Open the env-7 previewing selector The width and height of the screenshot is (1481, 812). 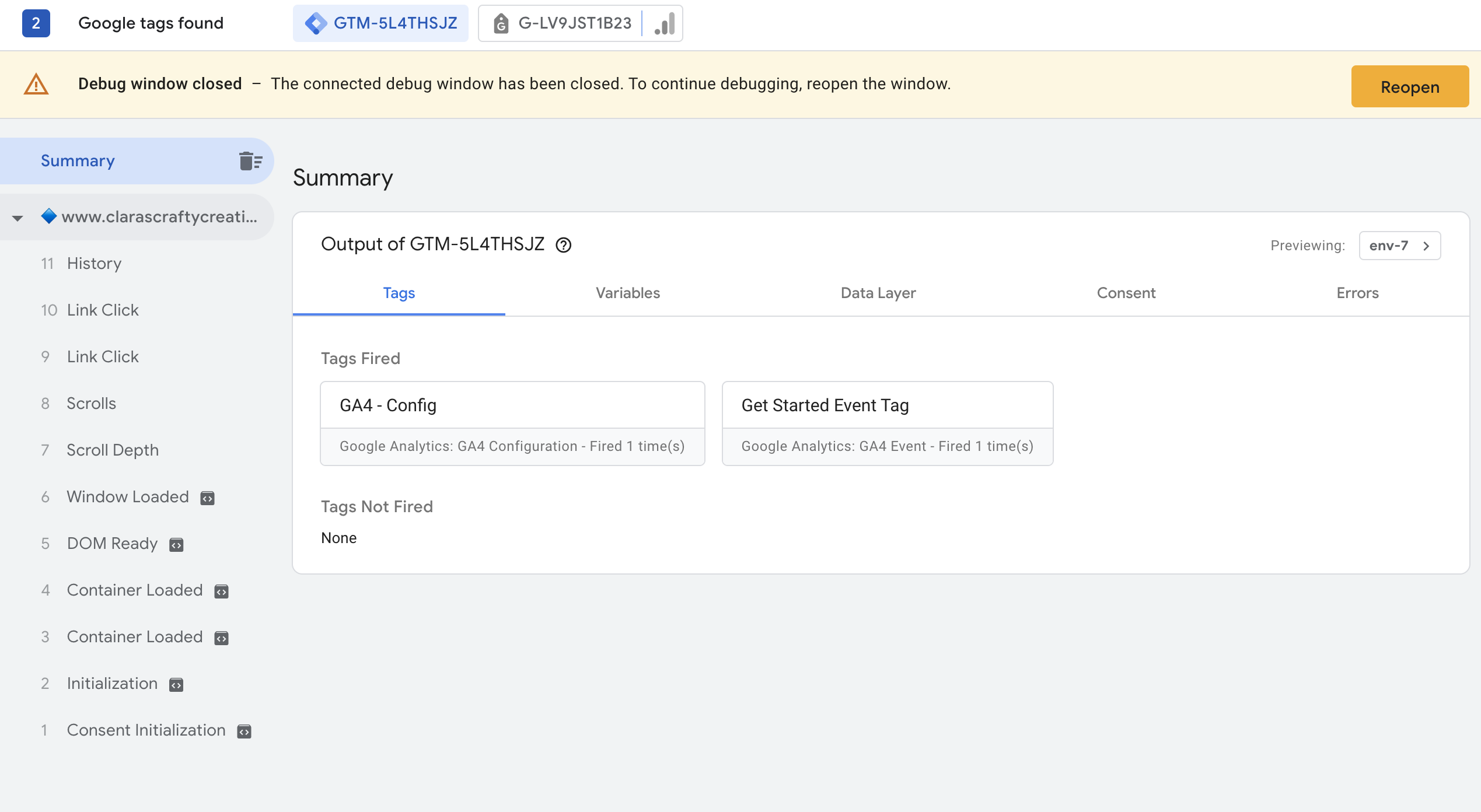coord(1399,246)
